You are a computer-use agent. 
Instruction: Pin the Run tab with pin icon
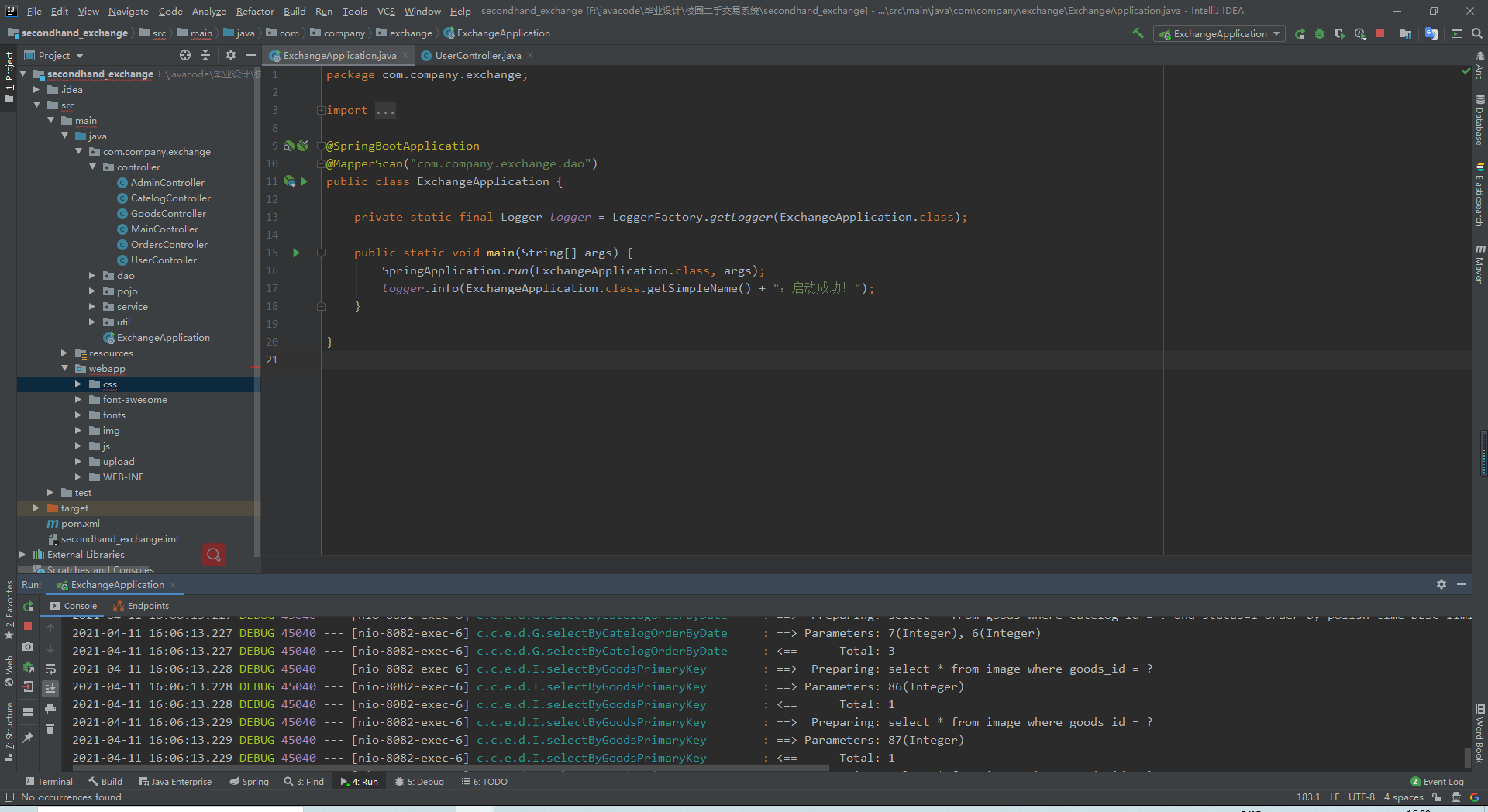pos(28,737)
